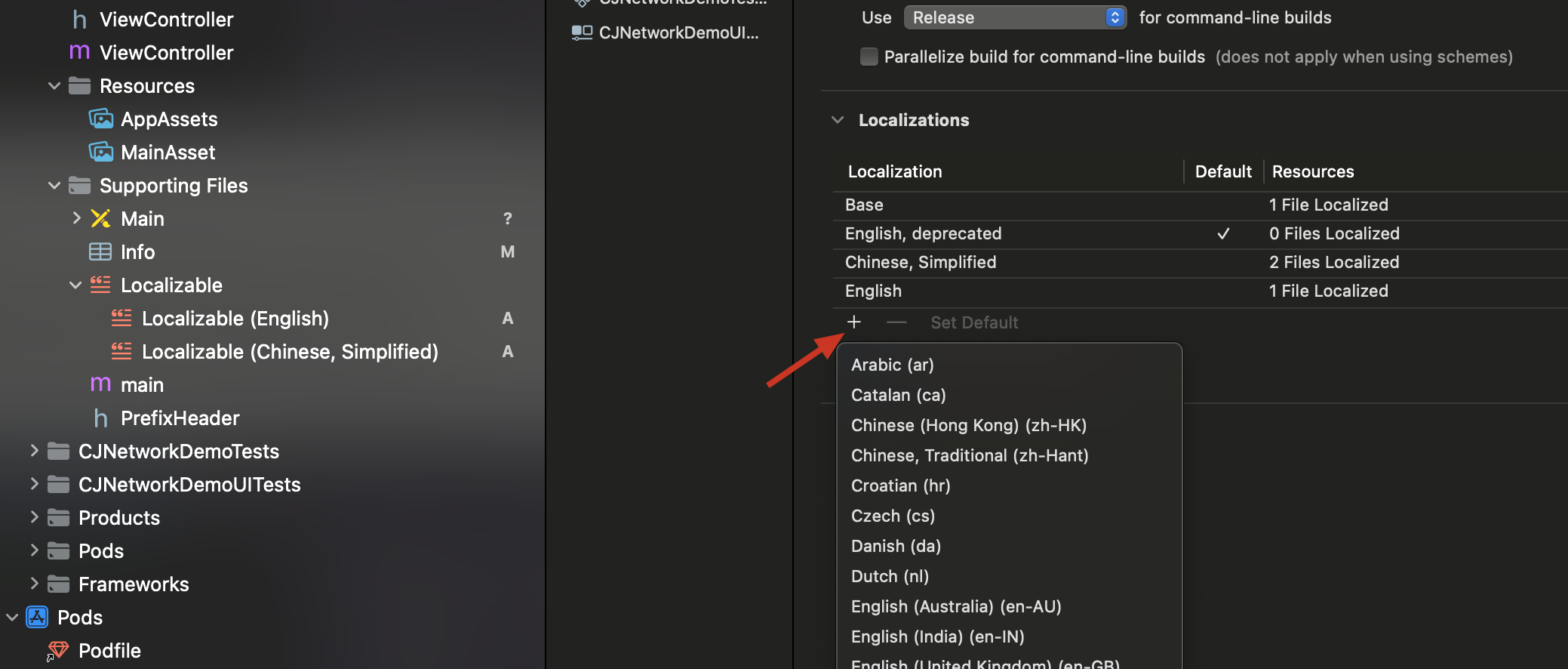Viewport: 1568px width, 669px height.
Task: Click the Localizable strings group icon
Action: click(100, 285)
